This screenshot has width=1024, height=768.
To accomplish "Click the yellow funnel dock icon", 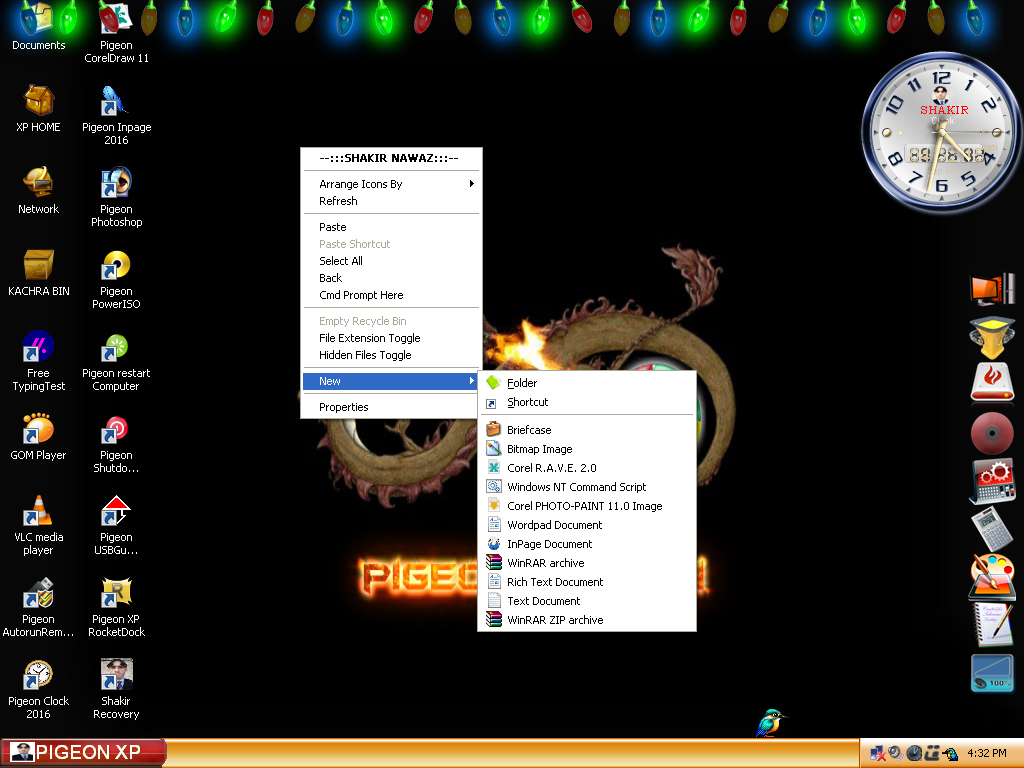I will (992, 338).
